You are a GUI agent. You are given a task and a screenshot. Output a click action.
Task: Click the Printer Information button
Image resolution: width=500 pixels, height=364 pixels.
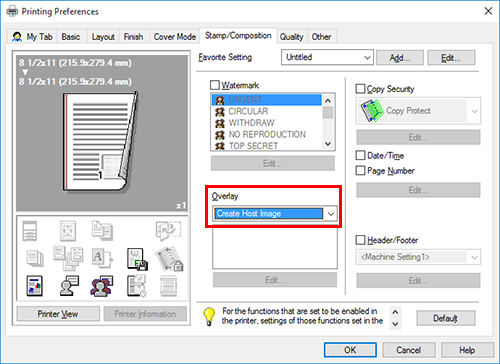[x=145, y=314]
